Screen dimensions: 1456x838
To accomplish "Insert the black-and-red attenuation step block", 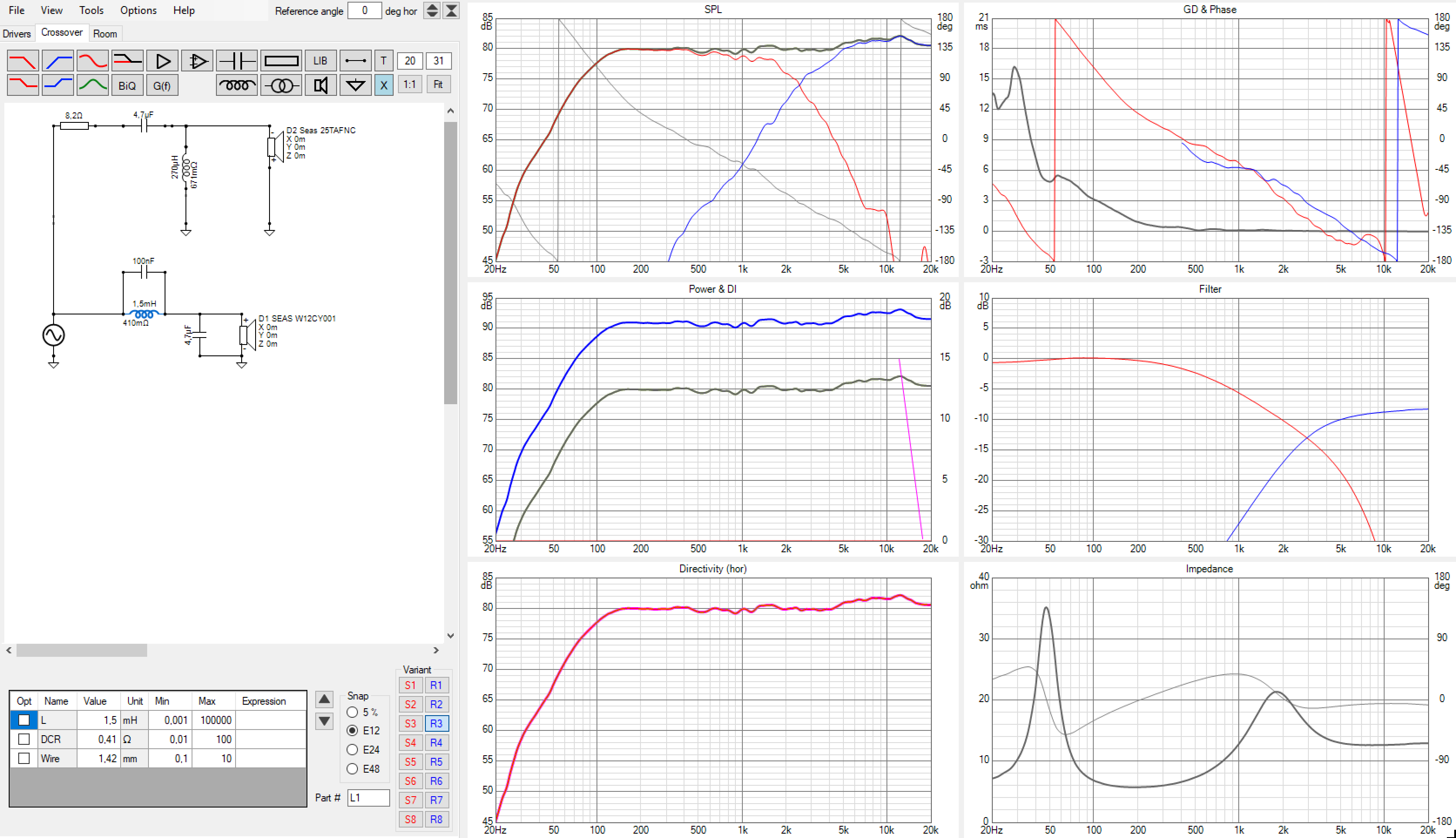I will pyautogui.click(x=127, y=61).
